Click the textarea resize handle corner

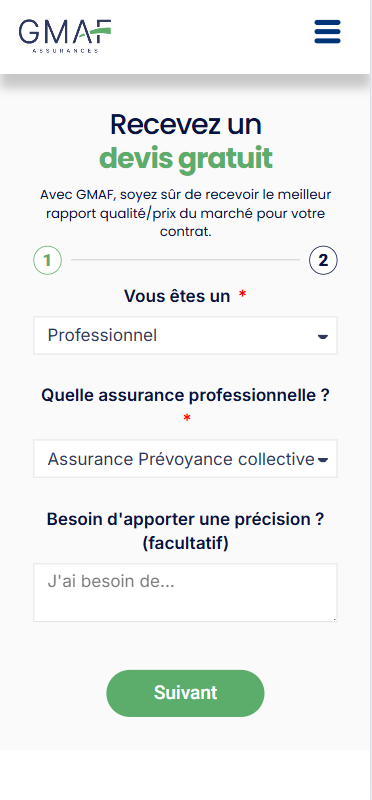tap(334, 618)
